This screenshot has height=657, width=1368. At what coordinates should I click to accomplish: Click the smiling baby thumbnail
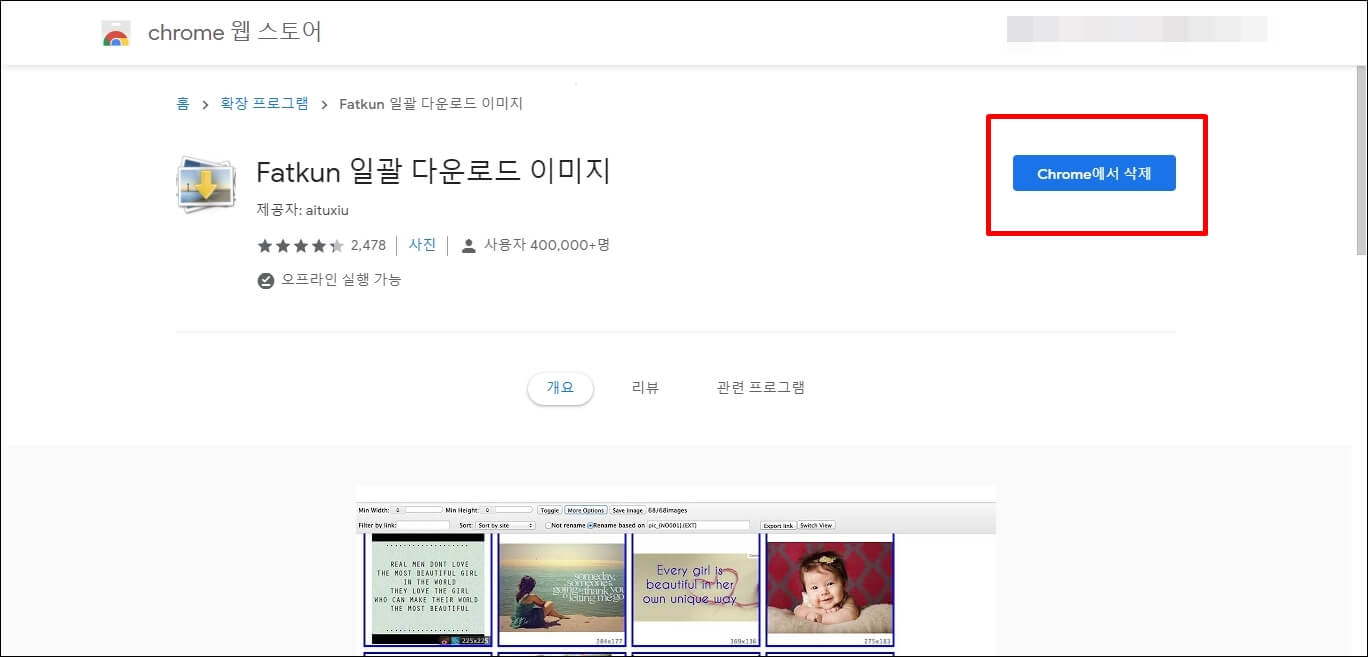pyautogui.click(x=830, y=588)
